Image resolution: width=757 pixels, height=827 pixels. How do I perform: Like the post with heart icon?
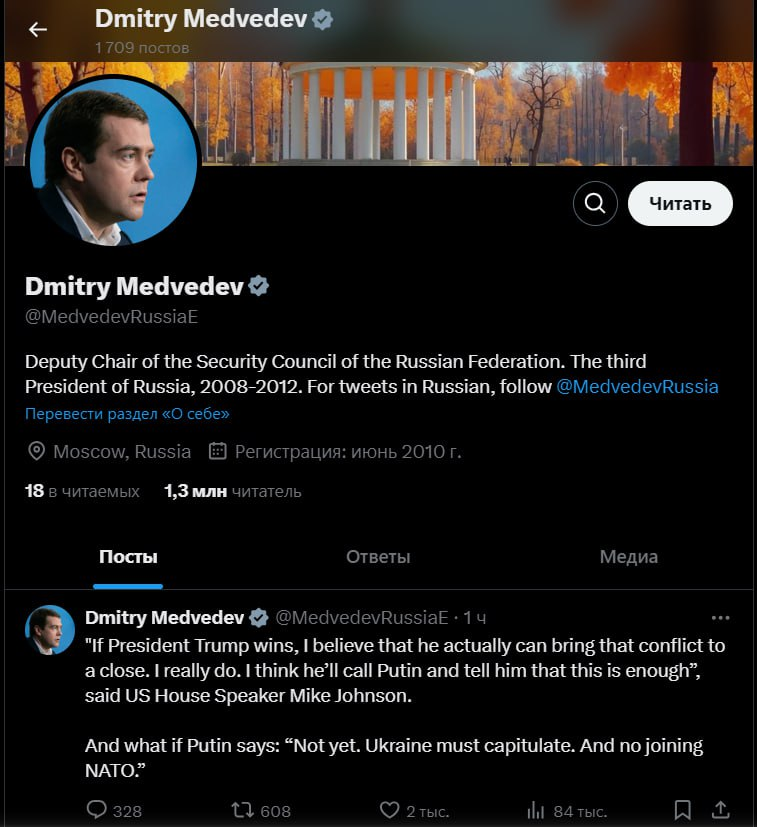(x=389, y=809)
